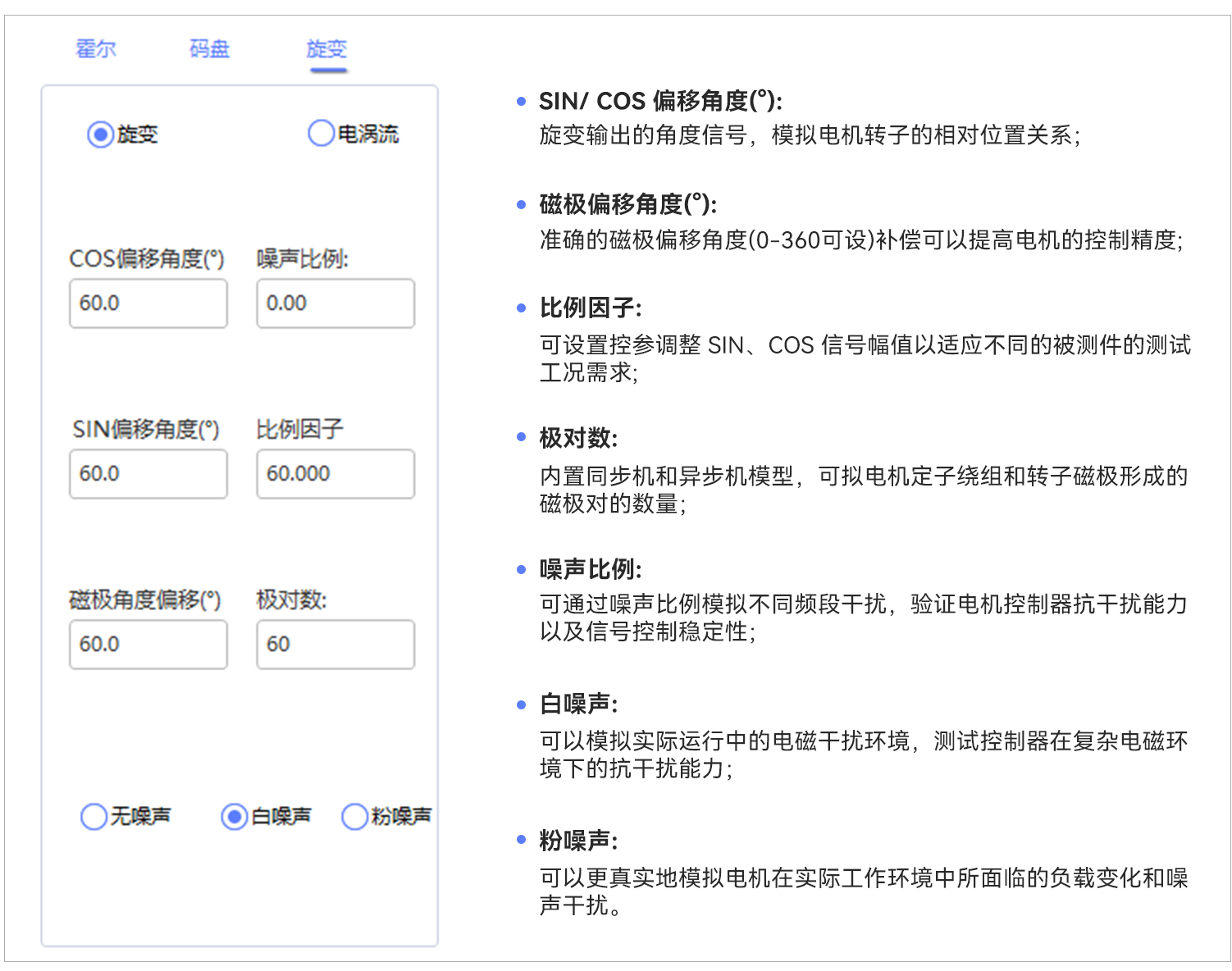The width and height of the screenshot is (1232, 971).
Task: Select the 白噪声 radio button
Action: pos(235,817)
